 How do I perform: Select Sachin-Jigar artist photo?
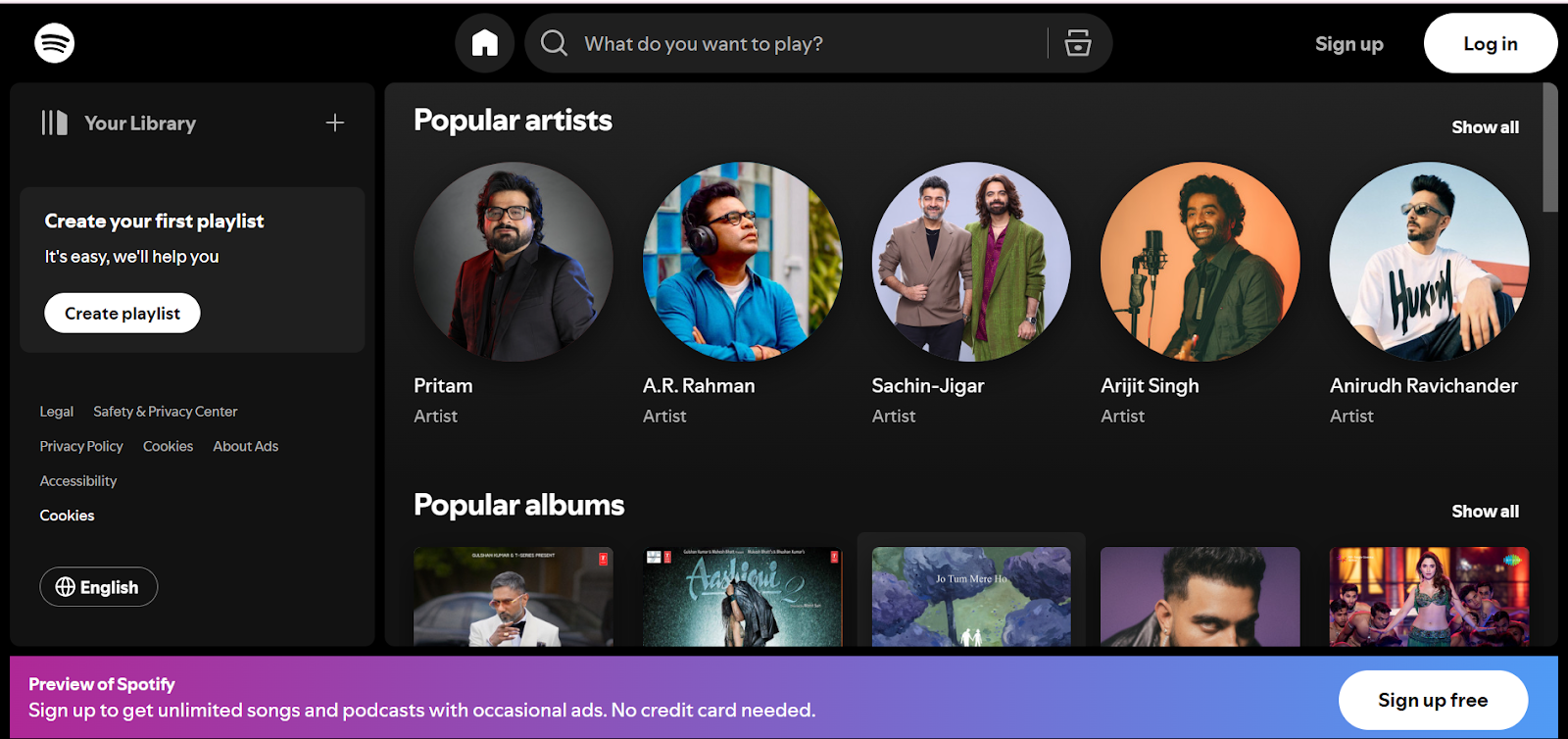pyautogui.click(x=971, y=262)
